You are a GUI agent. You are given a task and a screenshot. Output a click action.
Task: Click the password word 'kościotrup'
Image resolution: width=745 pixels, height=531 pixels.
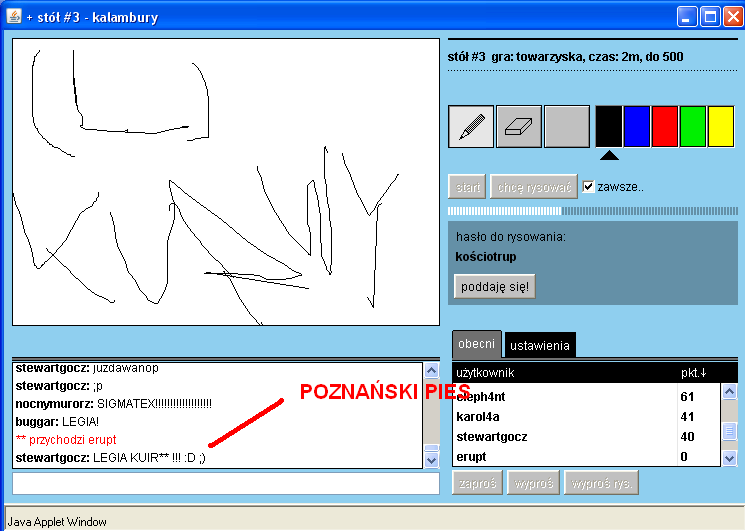[486, 257]
